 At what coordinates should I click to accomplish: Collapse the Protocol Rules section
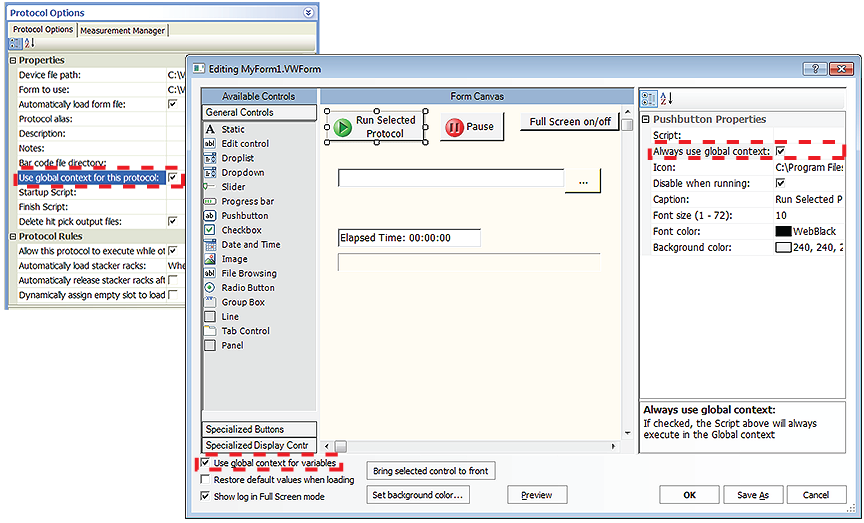coord(13,236)
